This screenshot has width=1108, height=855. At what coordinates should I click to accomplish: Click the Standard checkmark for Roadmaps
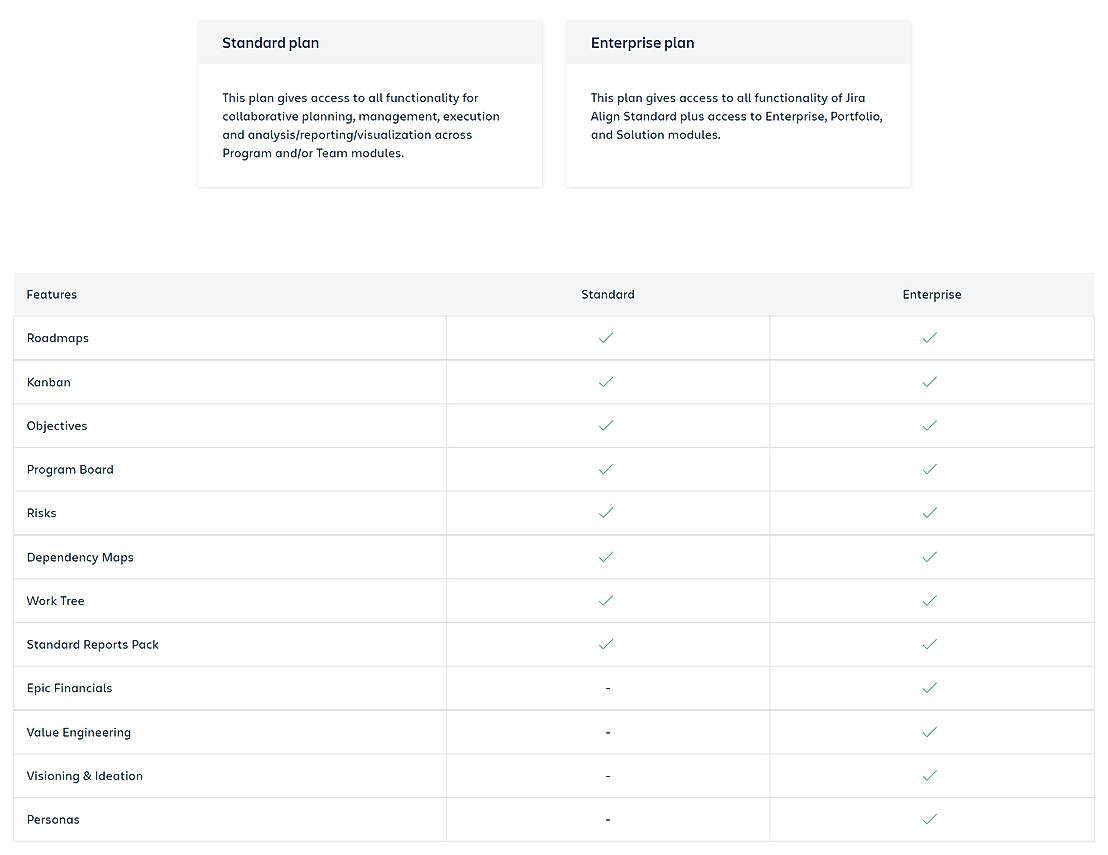606,338
